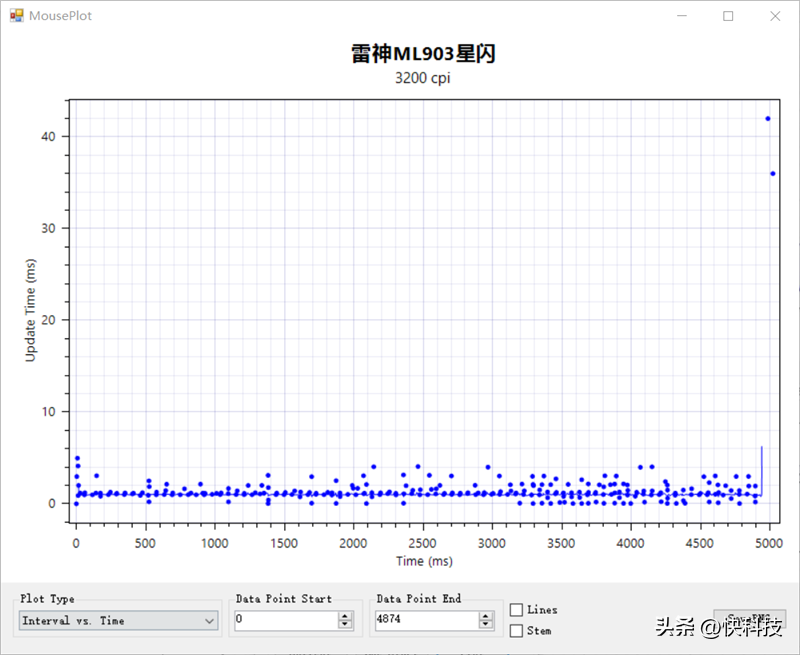Screen dimensions: 800x655
Task: Click the x-axis tick label "1500"
Action: 284,543
